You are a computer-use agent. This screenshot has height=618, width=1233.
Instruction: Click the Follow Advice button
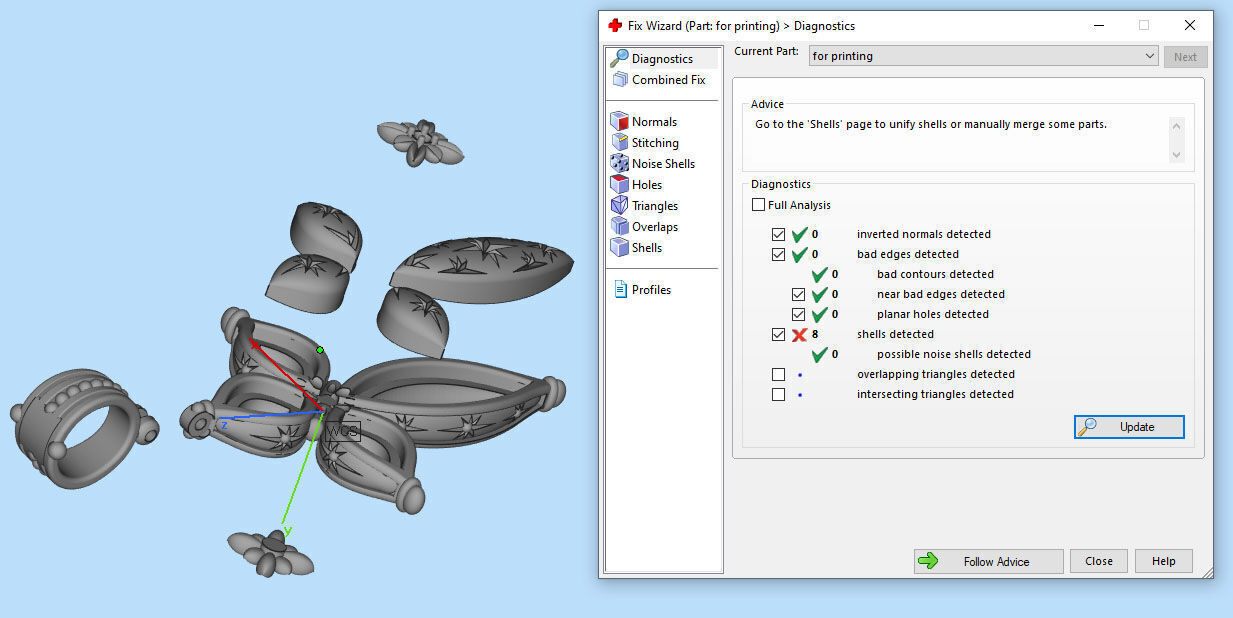pyautogui.click(x=988, y=561)
